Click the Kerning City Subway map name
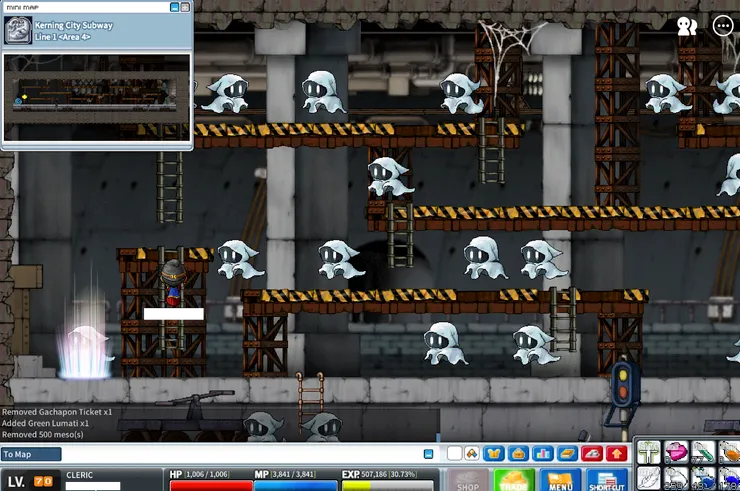Viewport: 740px width, 491px height. tap(74, 25)
